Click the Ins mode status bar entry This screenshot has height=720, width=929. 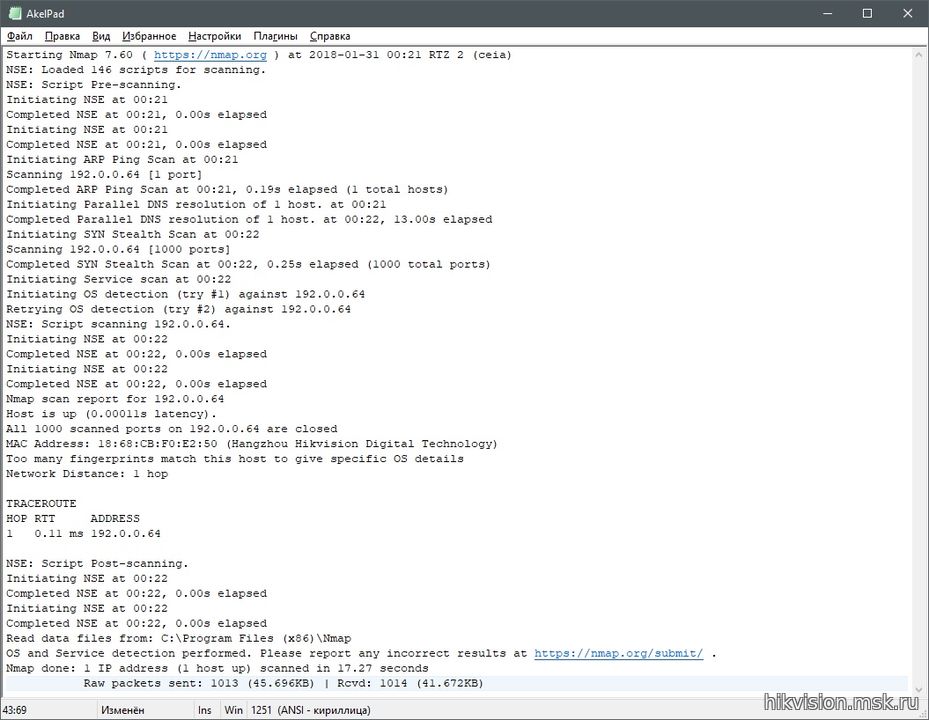(x=205, y=710)
